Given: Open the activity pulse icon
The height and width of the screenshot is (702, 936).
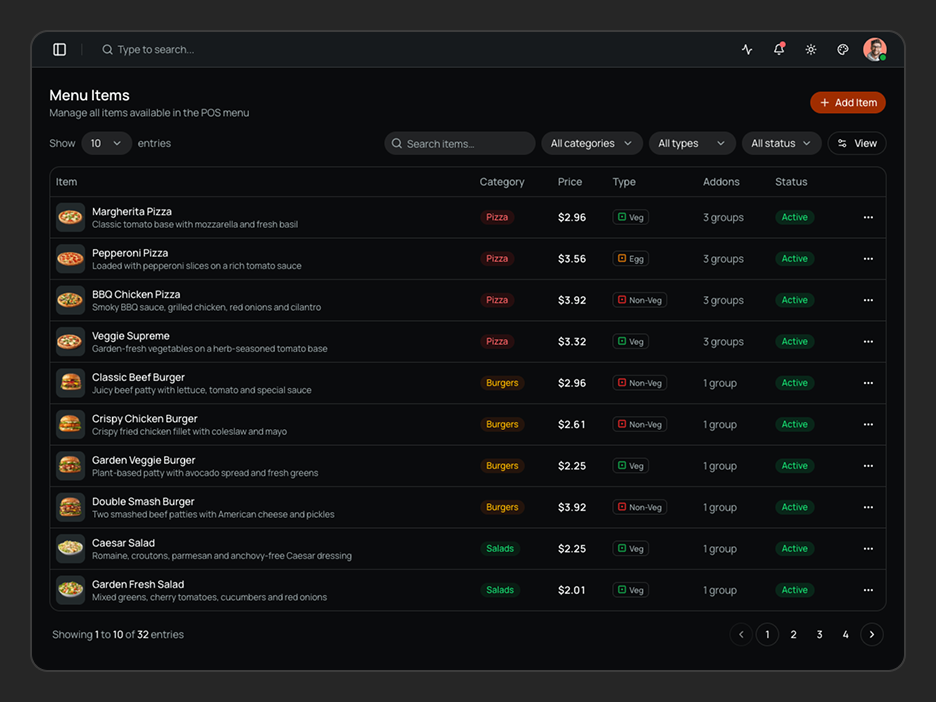Looking at the screenshot, I should click(747, 50).
